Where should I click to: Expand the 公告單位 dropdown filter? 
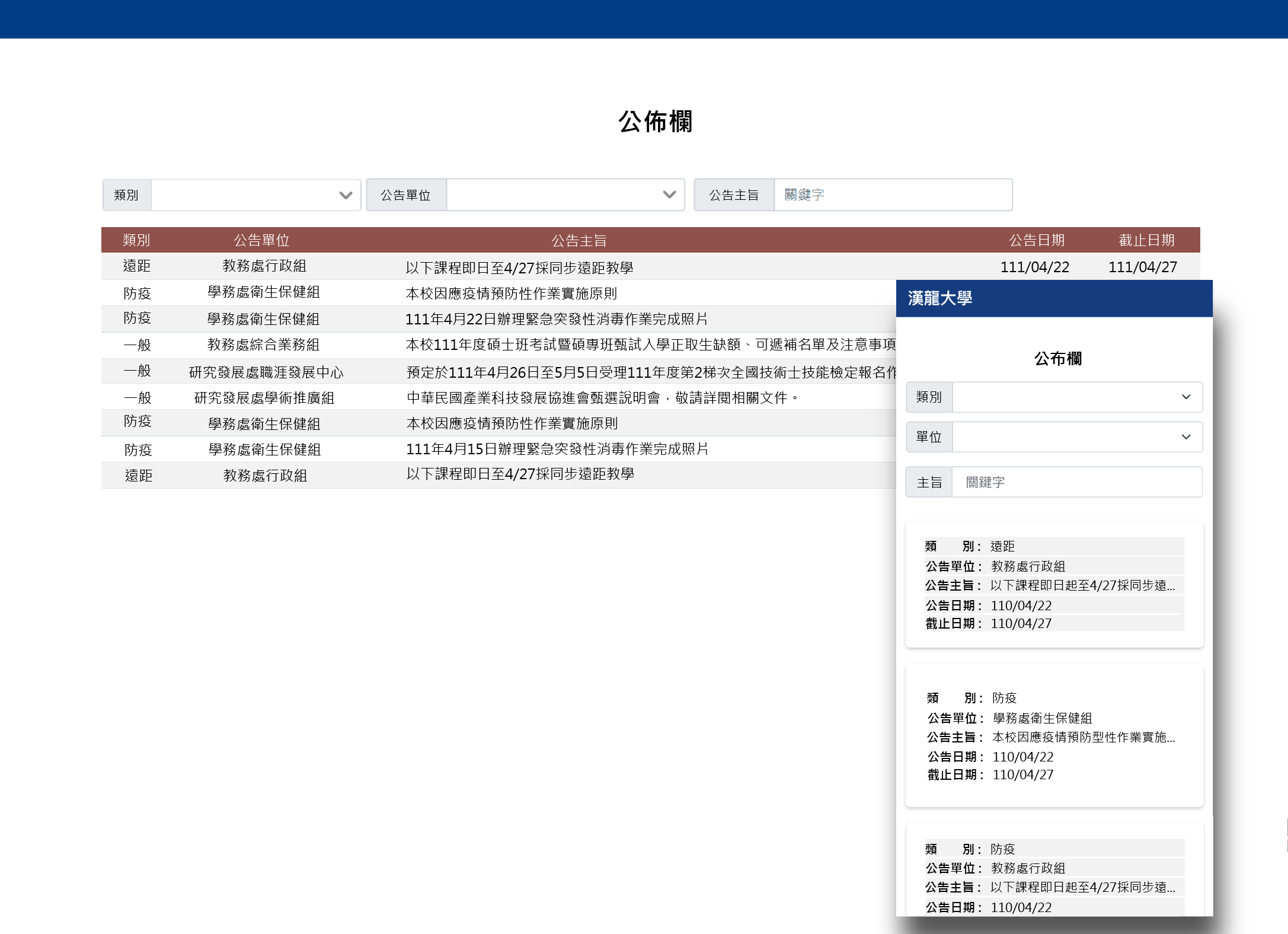tap(564, 195)
